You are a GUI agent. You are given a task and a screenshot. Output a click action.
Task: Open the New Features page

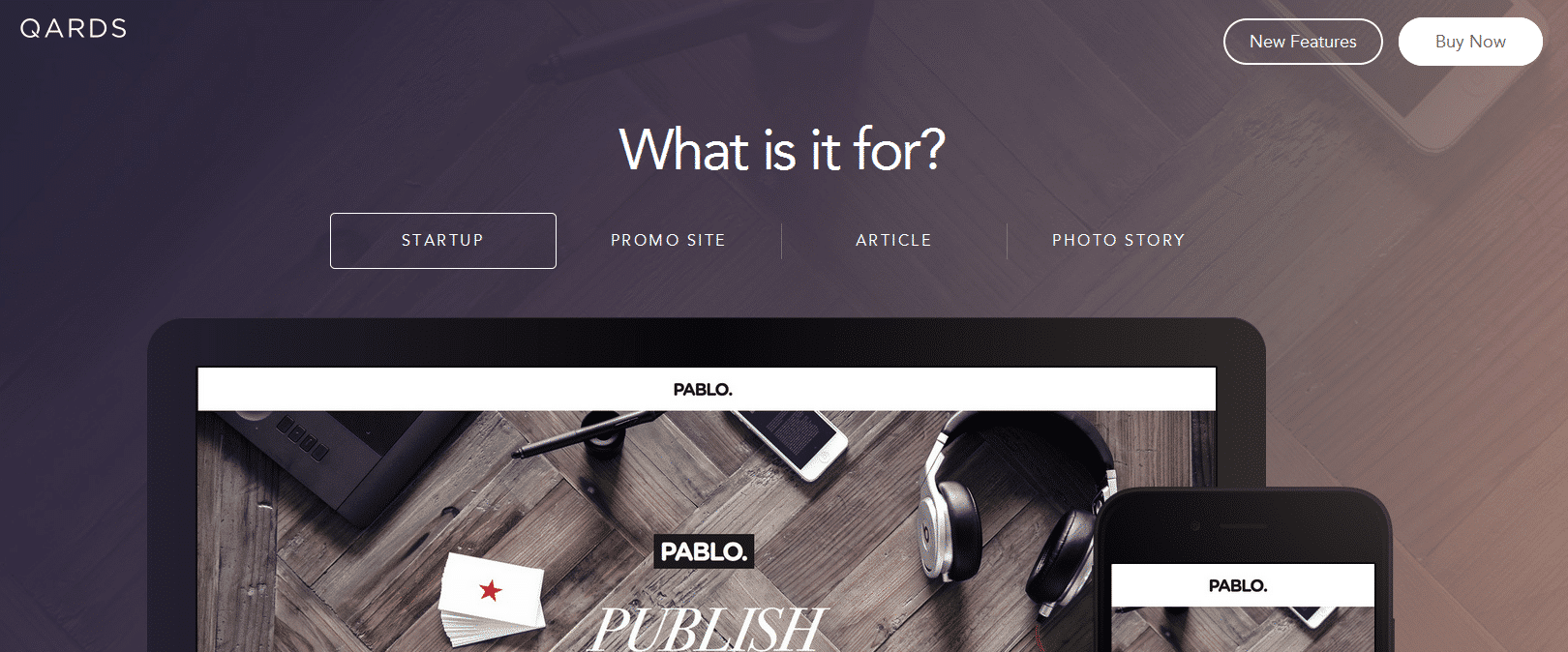click(1303, 42)
